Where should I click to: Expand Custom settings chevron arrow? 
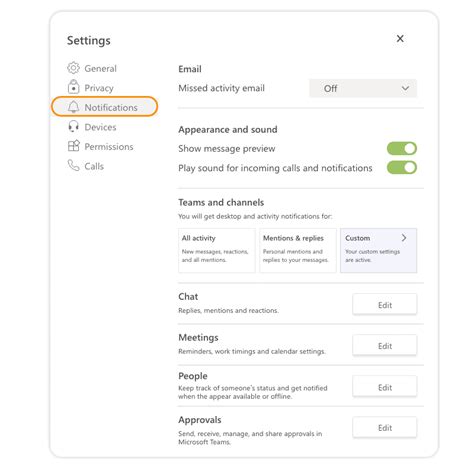tap(404, 238)
